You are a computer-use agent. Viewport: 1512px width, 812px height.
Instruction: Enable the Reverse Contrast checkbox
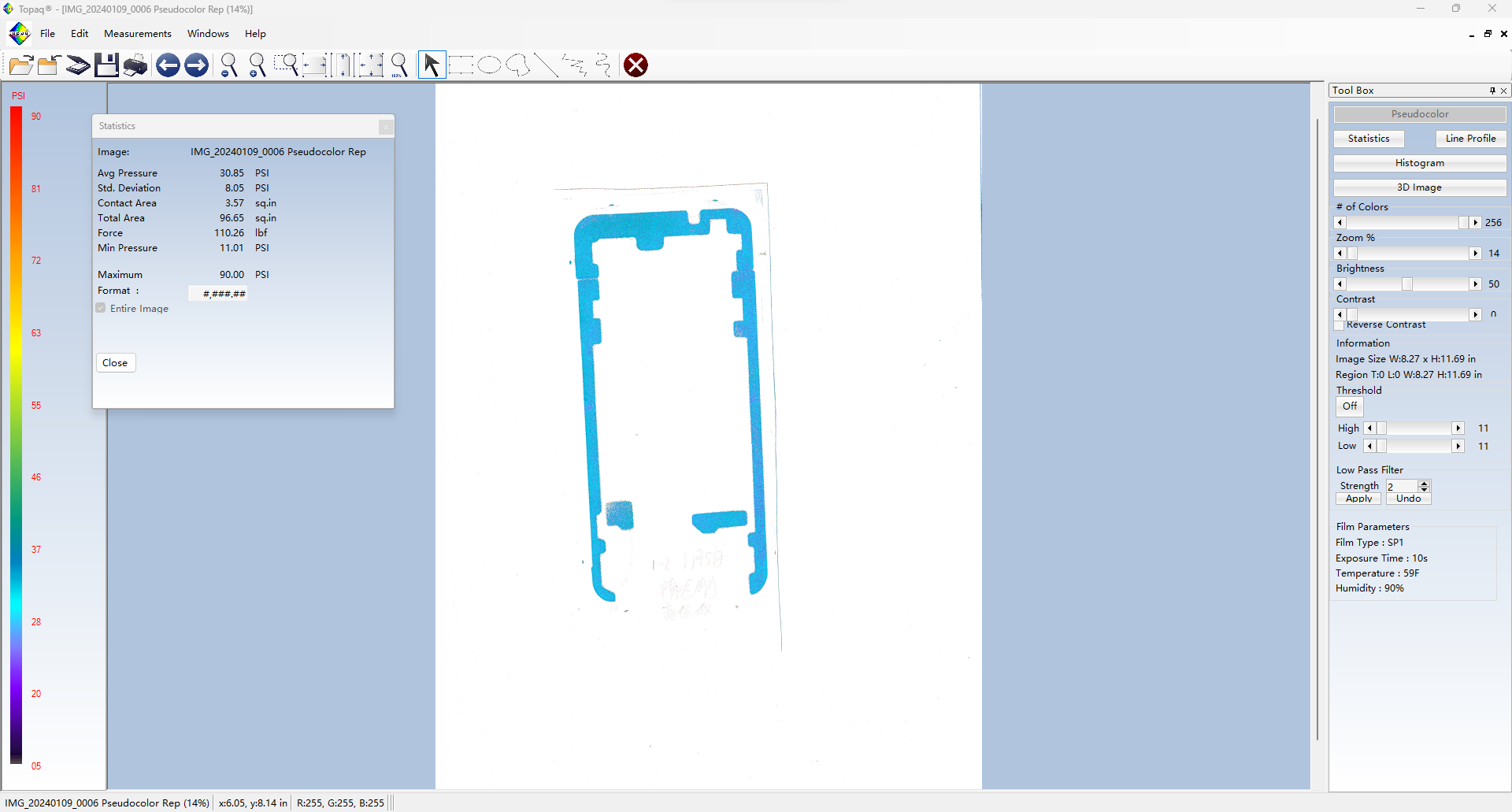(x=1340, y=325)
